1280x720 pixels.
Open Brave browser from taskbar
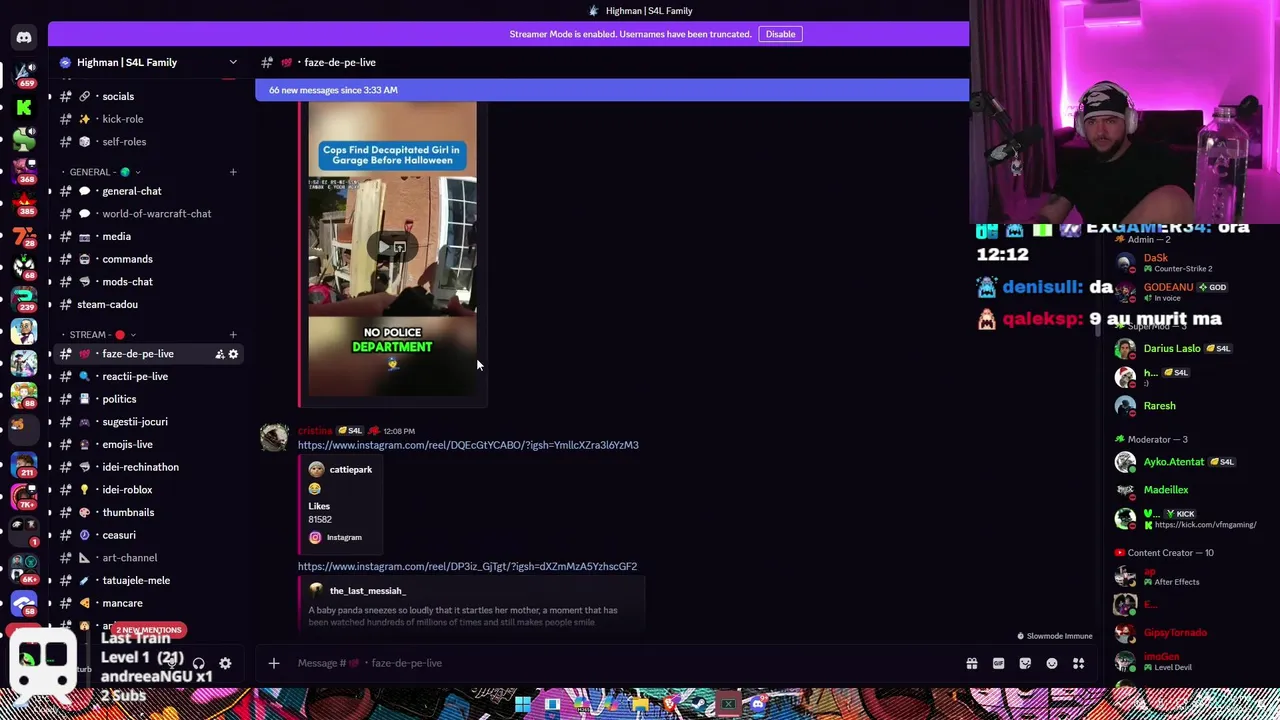point(669,705)
